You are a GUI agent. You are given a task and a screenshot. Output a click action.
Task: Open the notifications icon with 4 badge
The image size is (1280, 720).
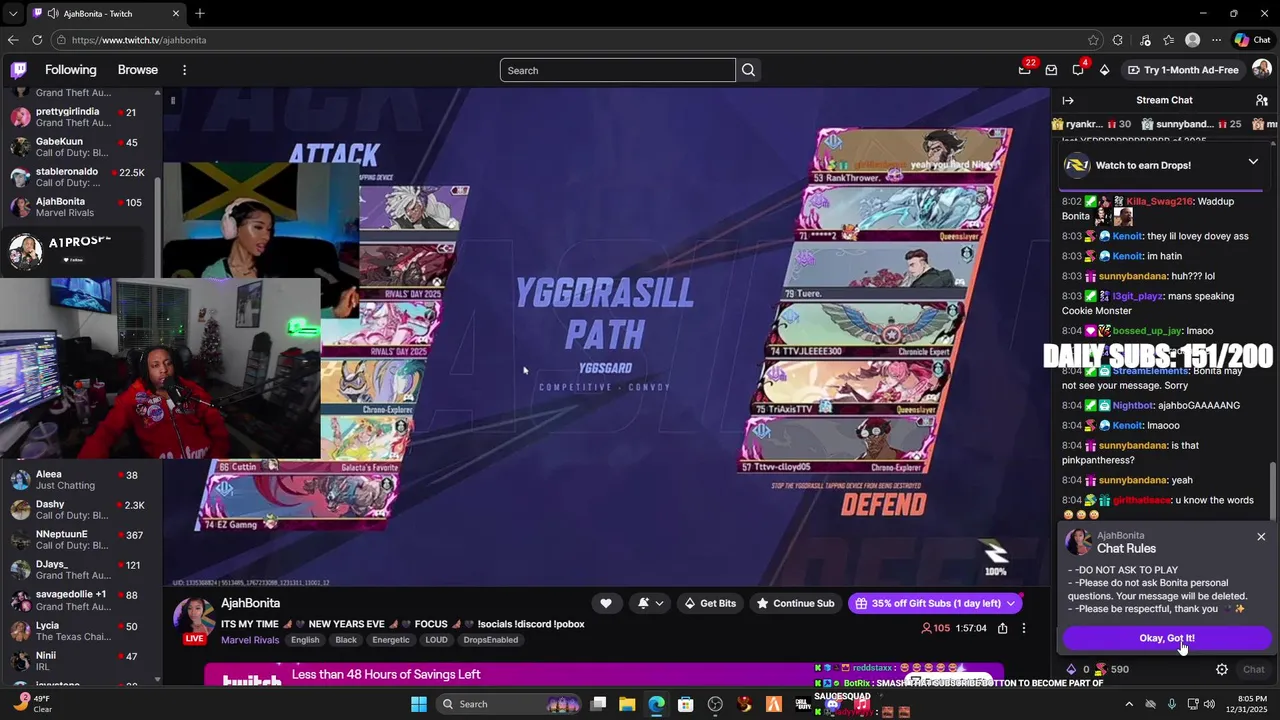coord(1078,70)
